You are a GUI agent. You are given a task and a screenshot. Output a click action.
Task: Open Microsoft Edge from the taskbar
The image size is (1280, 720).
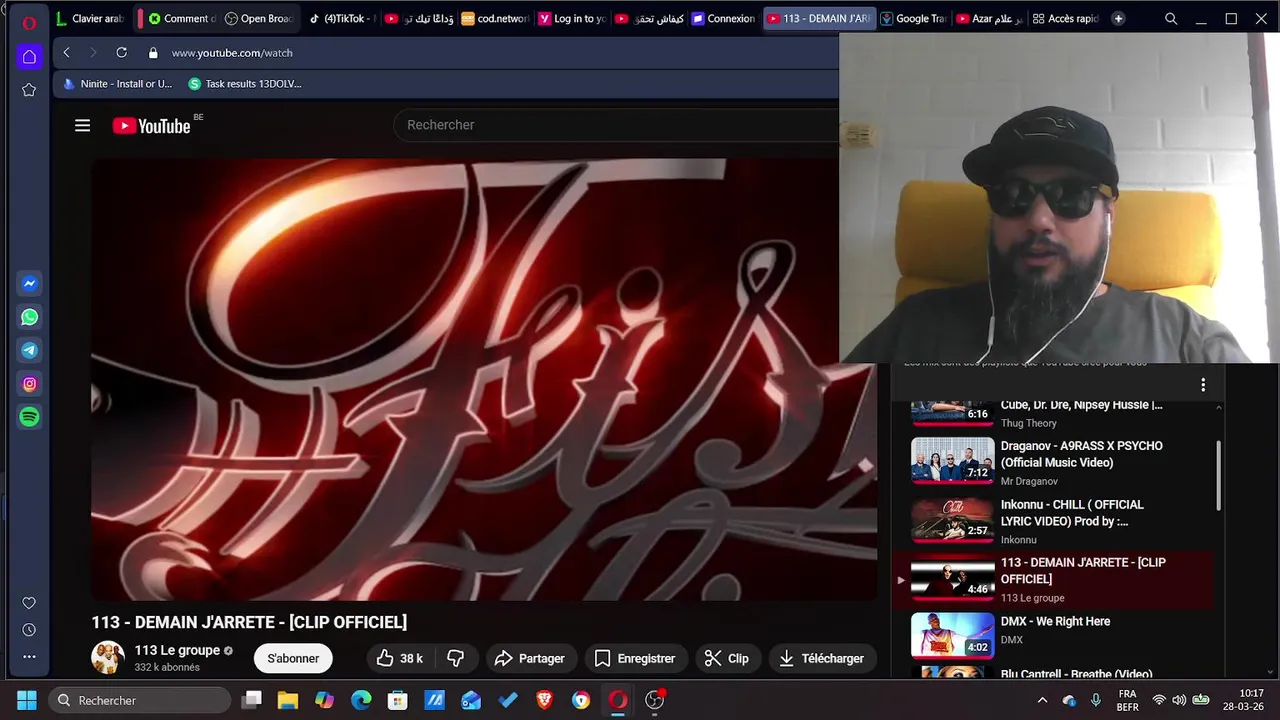point(361,700)
